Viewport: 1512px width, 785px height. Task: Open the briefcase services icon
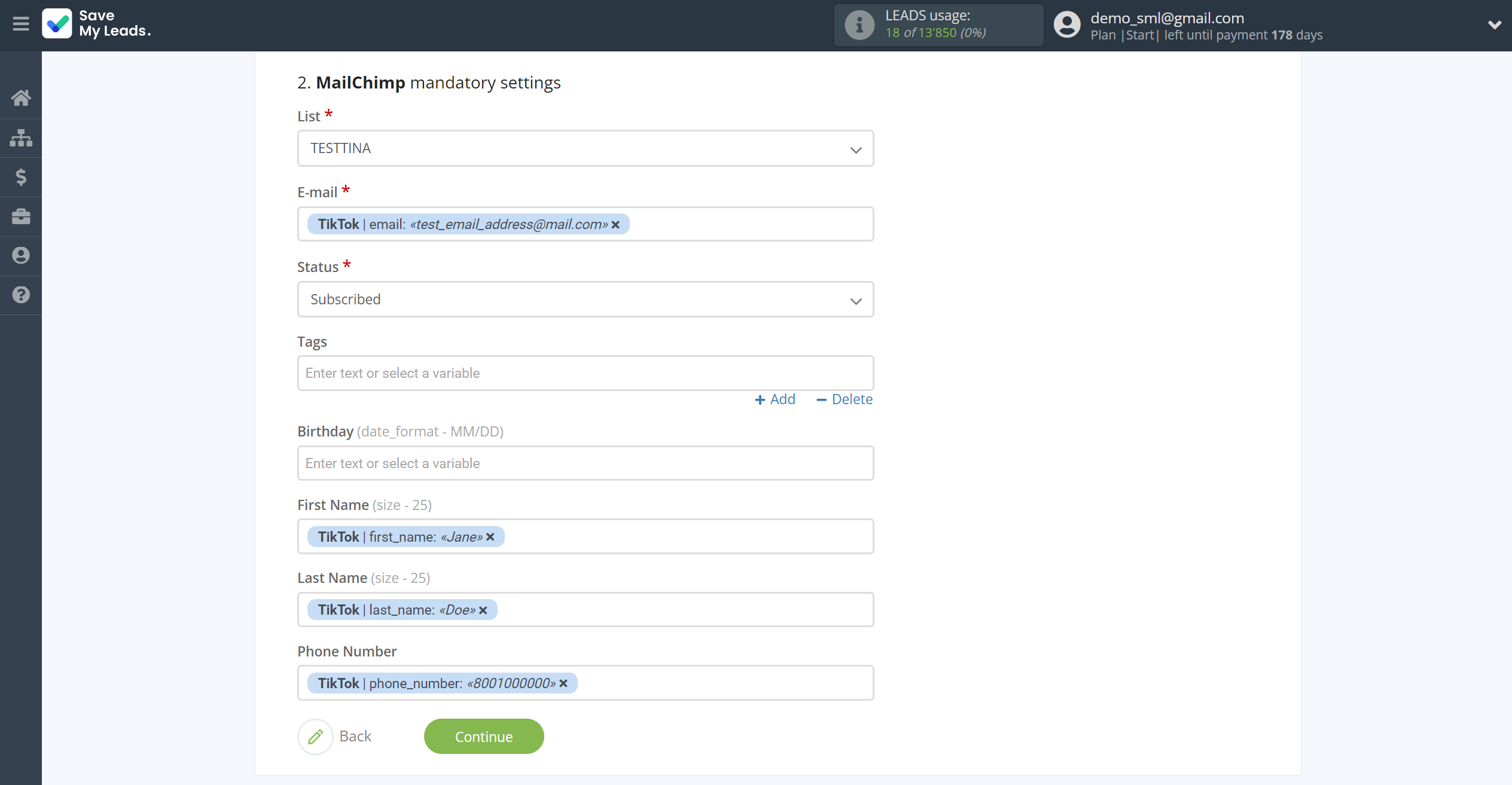coord(21,216)
